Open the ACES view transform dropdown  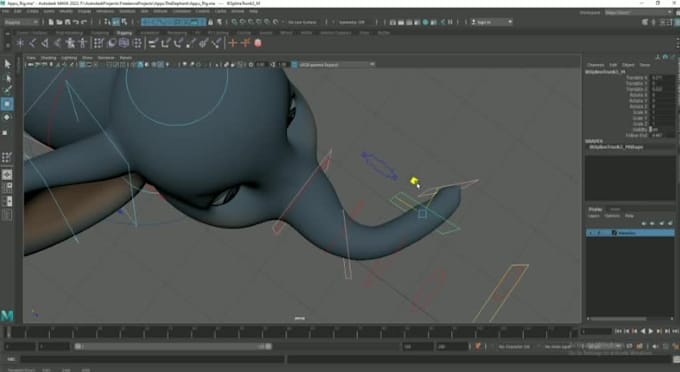click(337, 65)
